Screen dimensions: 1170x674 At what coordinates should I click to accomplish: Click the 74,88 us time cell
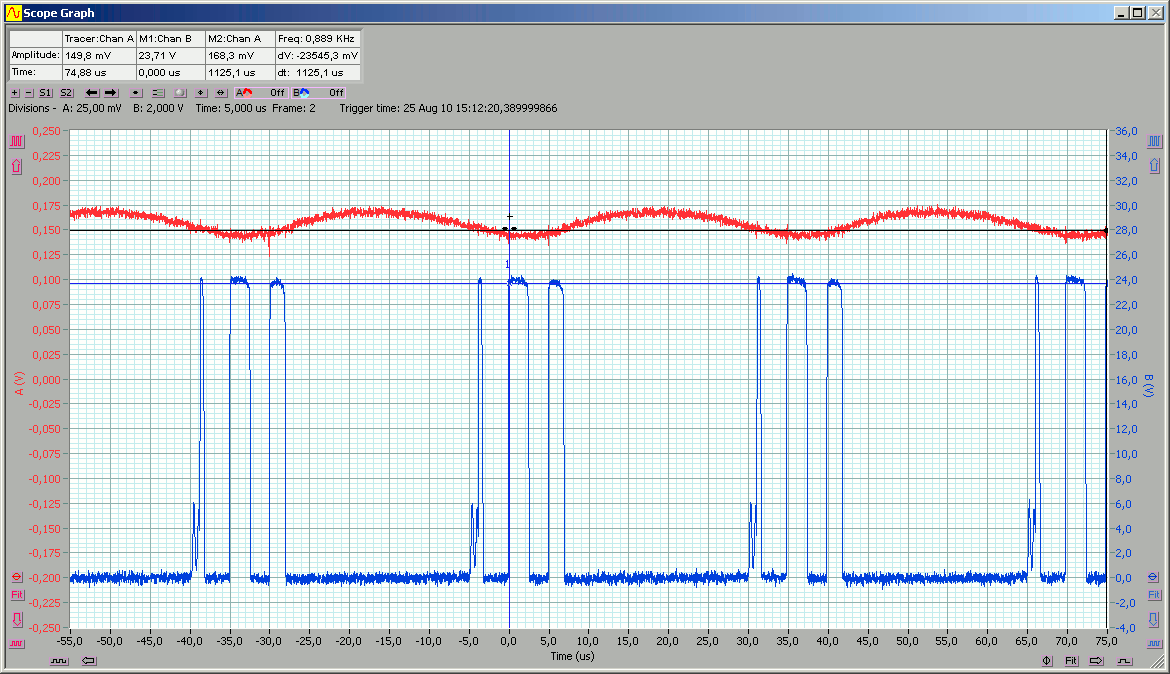pyautogui.click(x=99, y=73)
